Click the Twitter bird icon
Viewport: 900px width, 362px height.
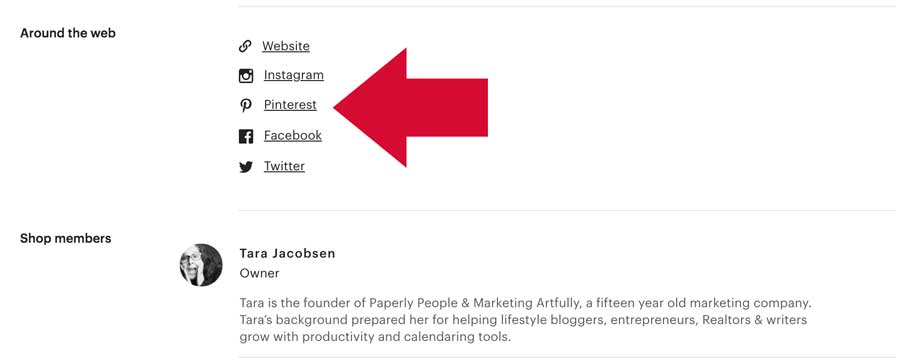tap(246, 167)
